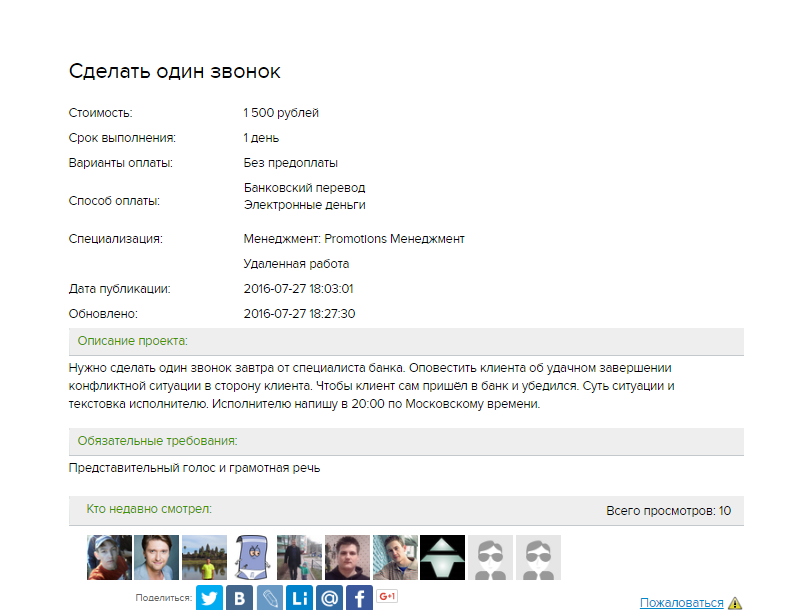Image resolution: width=788 pixels, height=610 pixels.
Task: Click the Менеджмент: Promotions Менеджмент specialization
Action: click(x=354, y=239)
